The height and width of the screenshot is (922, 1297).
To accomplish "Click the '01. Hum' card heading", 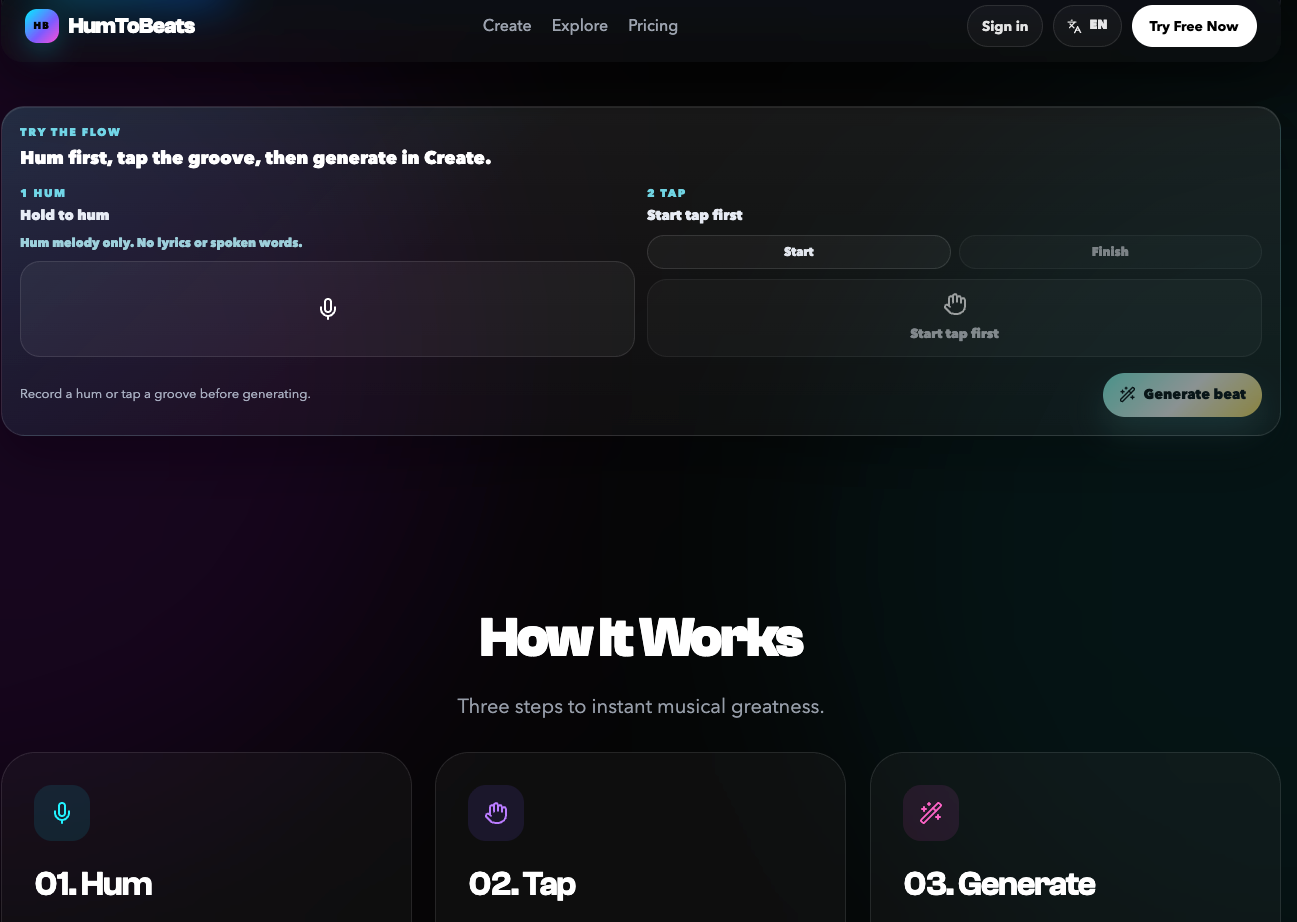I will coord(94,884).
